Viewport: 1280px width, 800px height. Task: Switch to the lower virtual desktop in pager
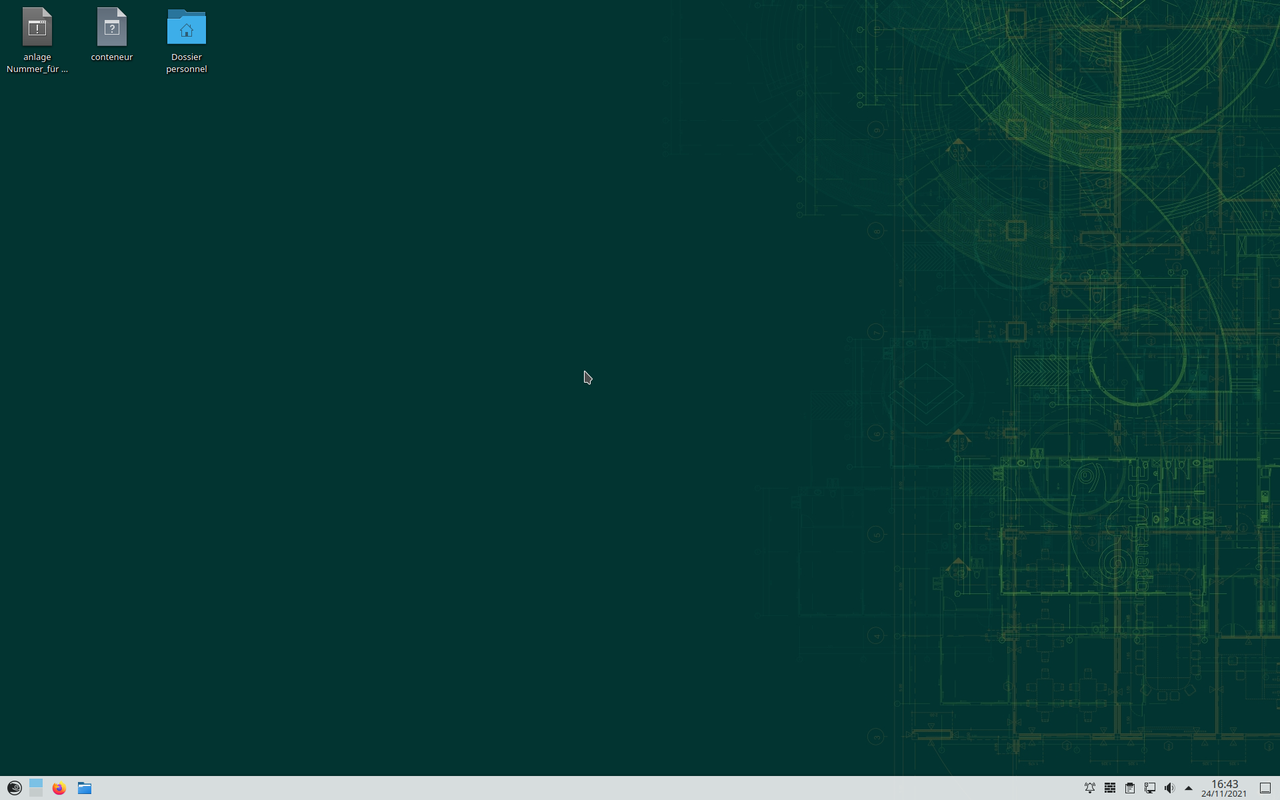coord(36,792)
